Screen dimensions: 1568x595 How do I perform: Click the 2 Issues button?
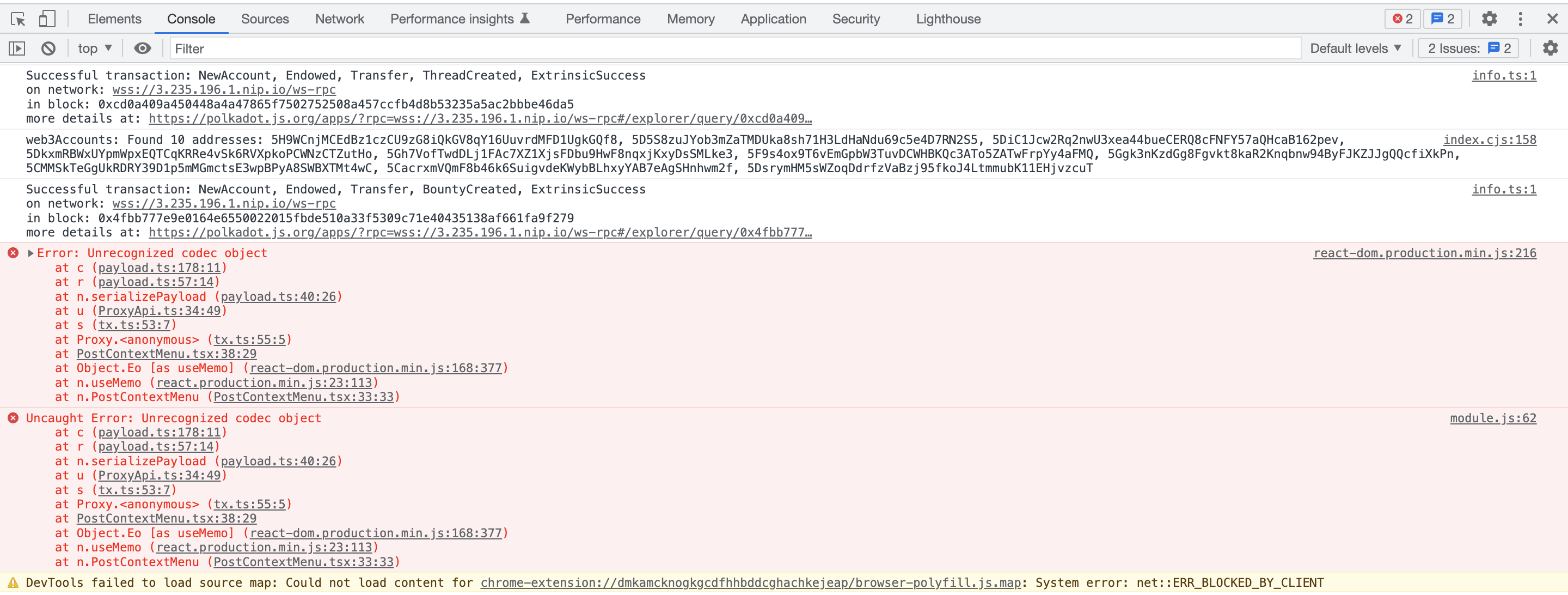coord(1468,48)
